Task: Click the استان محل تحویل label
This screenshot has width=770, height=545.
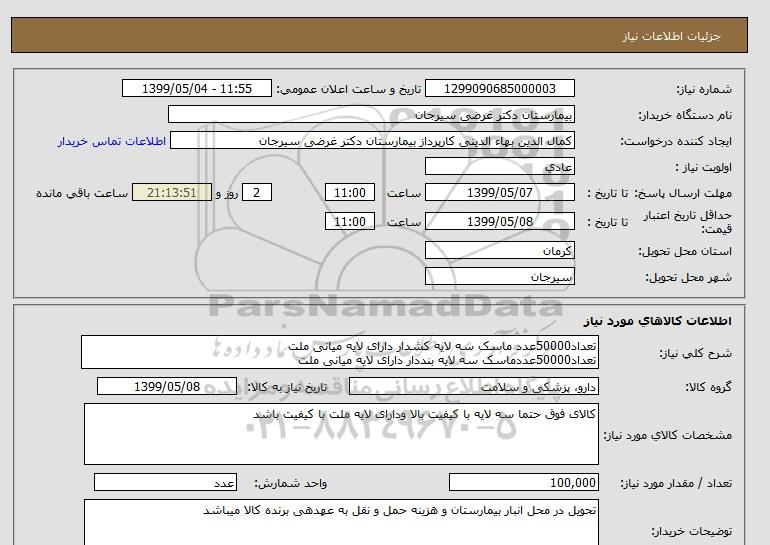Action: pyautogui.click(x=685, y=251)
